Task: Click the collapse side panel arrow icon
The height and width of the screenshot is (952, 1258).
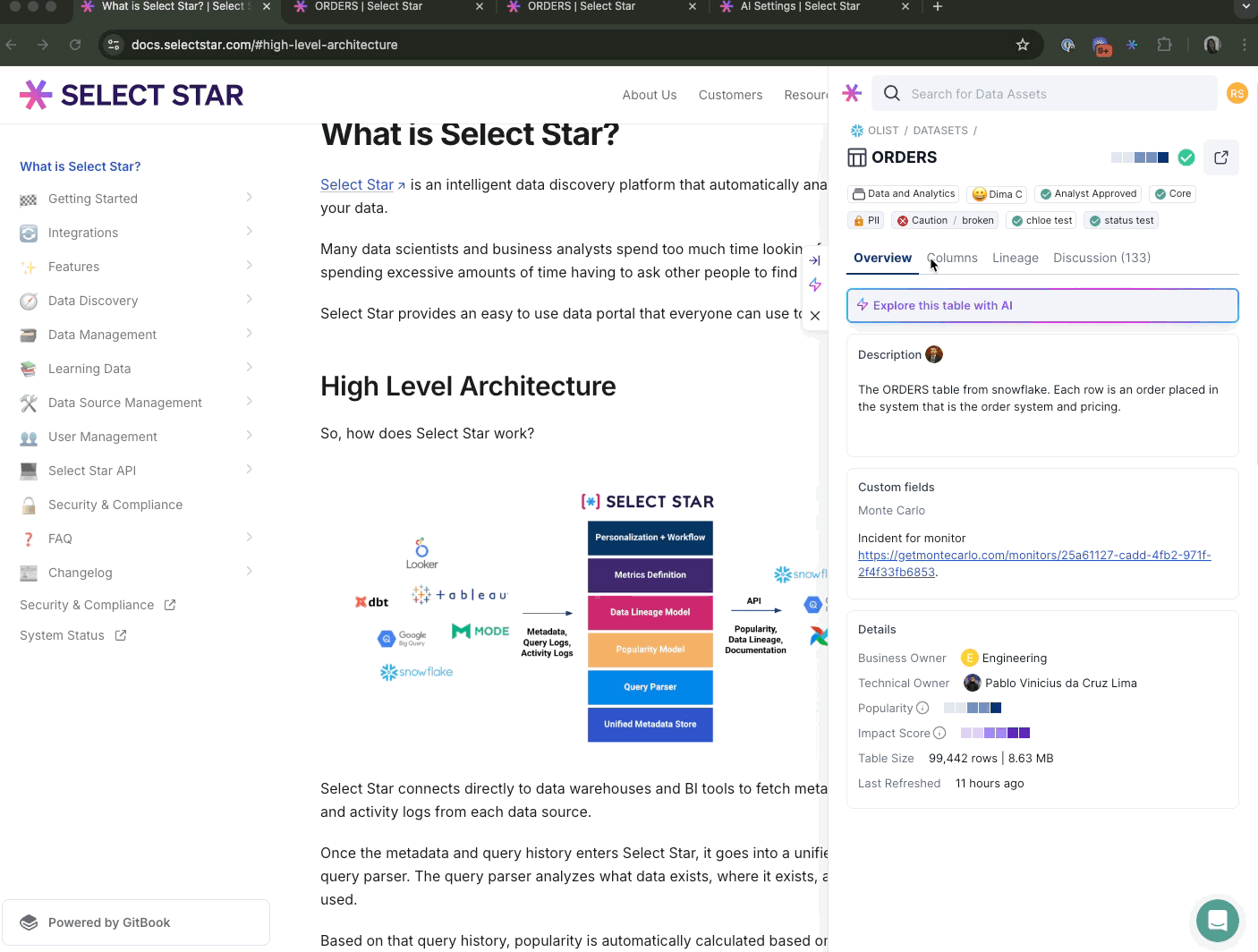Action: point(814,260)
